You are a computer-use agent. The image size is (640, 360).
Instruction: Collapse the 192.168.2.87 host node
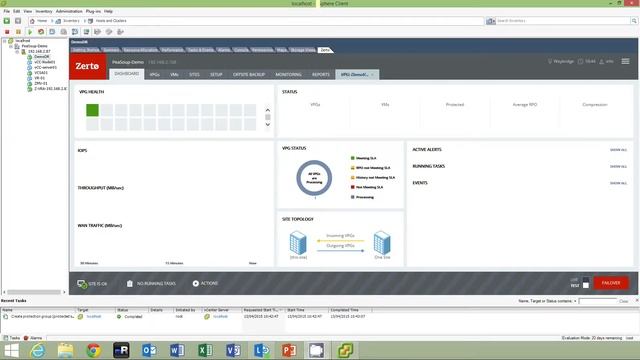pos(17,51)
